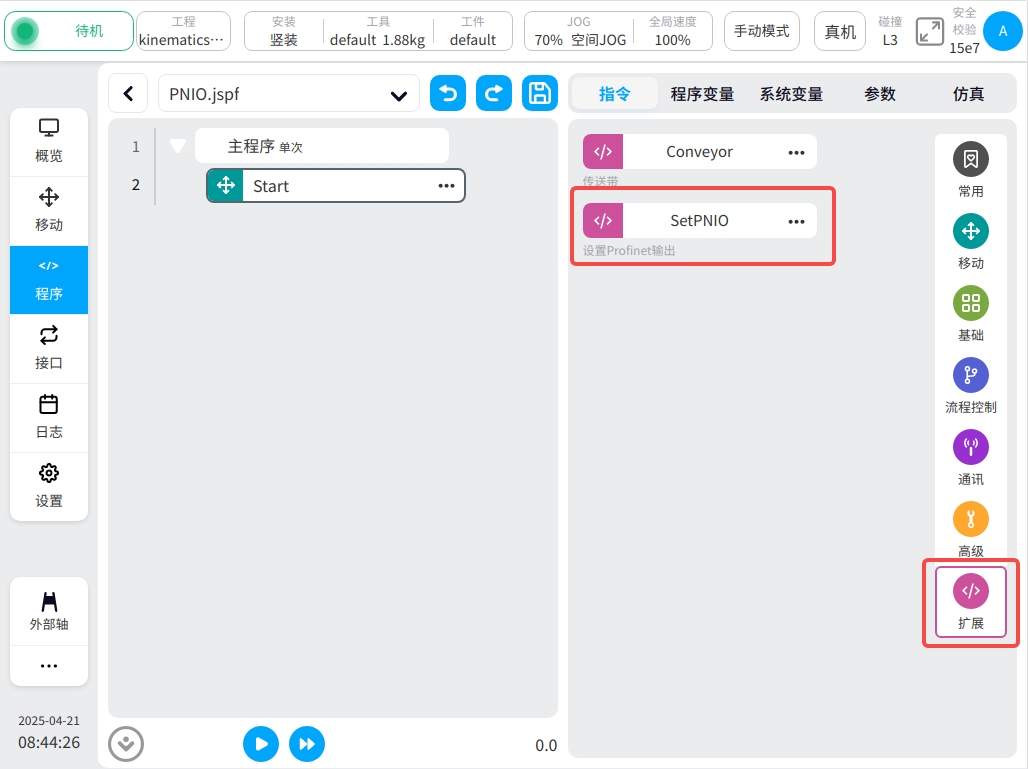The image size is (1028, 769).
Task: Switch to the 仿真 simulation tab
Action: pos(968,94)
